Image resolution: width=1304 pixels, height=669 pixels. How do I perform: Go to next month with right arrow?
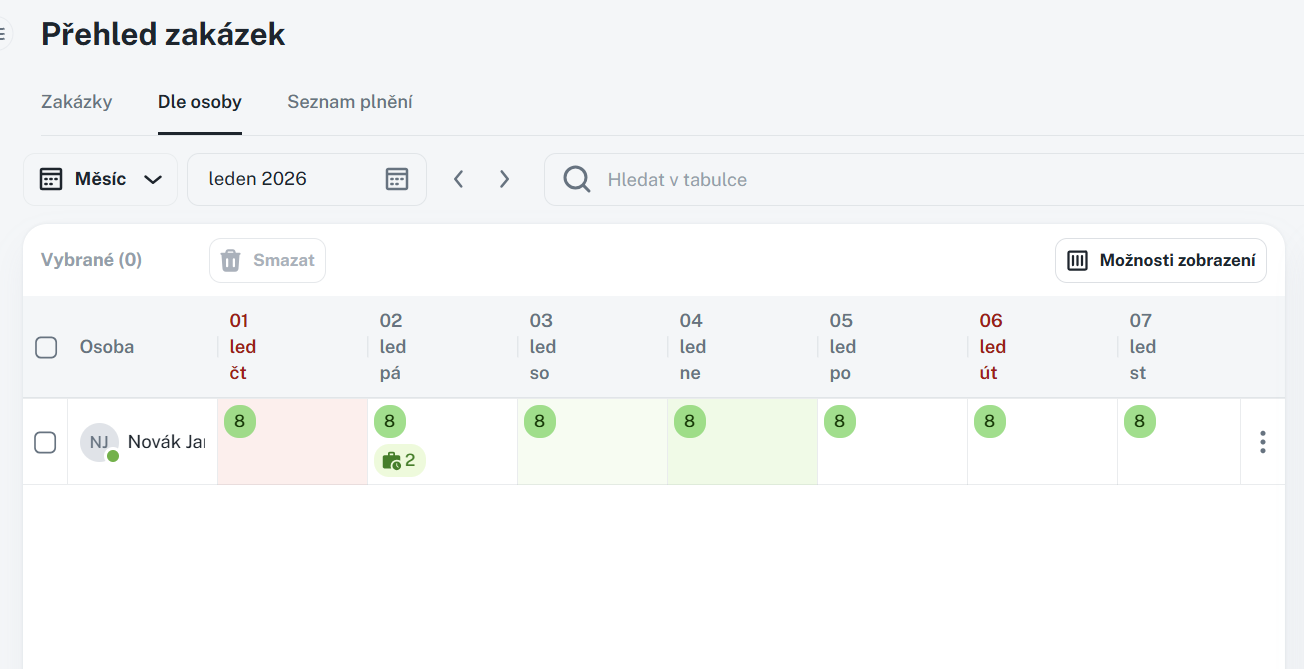point(504,179)
